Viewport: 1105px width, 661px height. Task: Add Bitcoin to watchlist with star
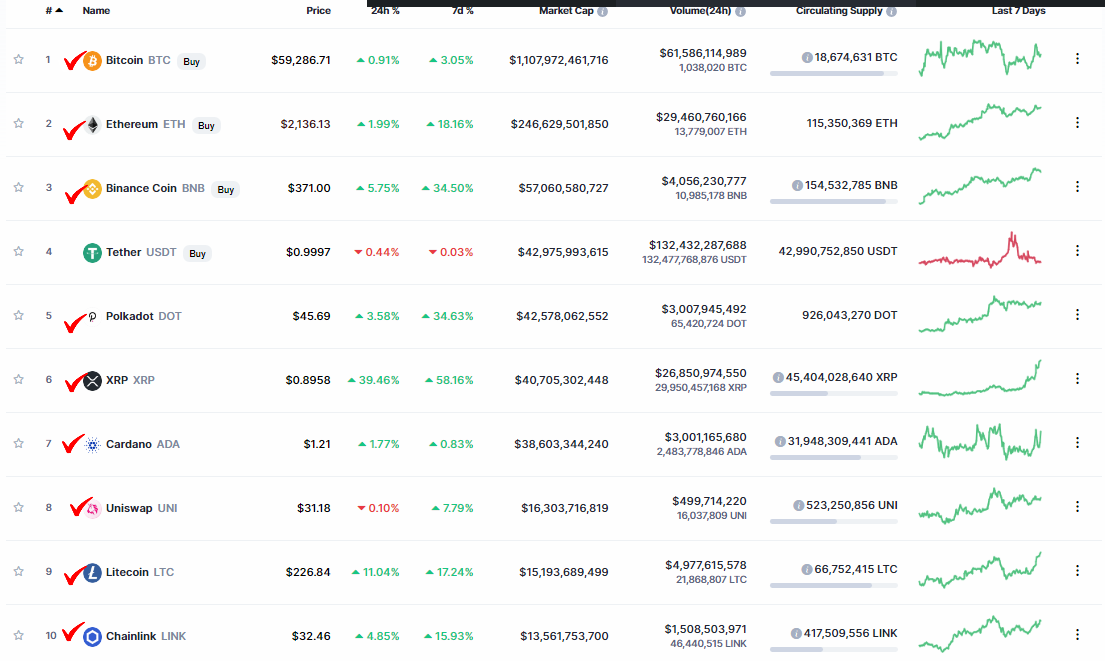click(x=19, y=60)
